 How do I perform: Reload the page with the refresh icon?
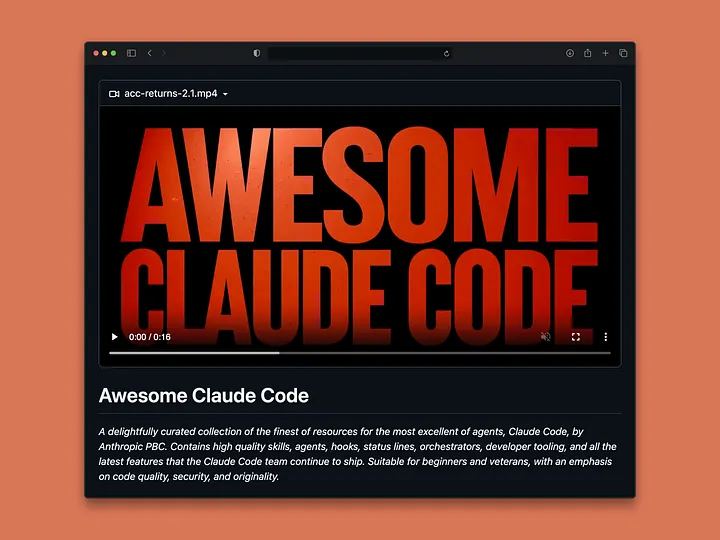pyautogui.click(x=446, y=54)
